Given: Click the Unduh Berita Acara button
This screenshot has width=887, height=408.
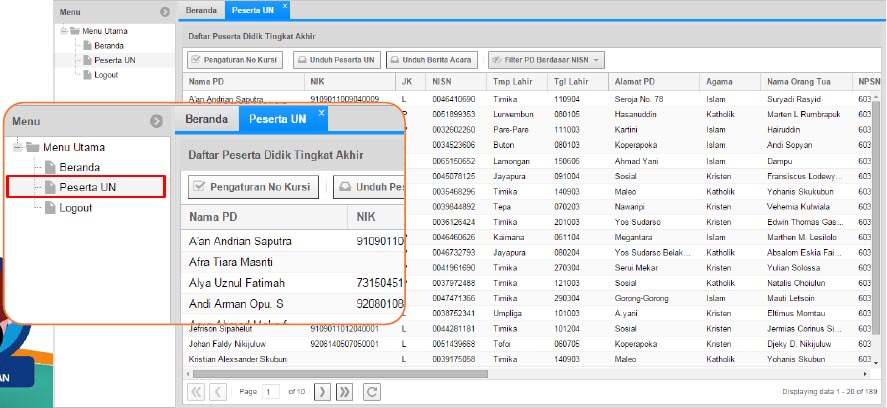Looking at the screenshot, I should 432,60.
